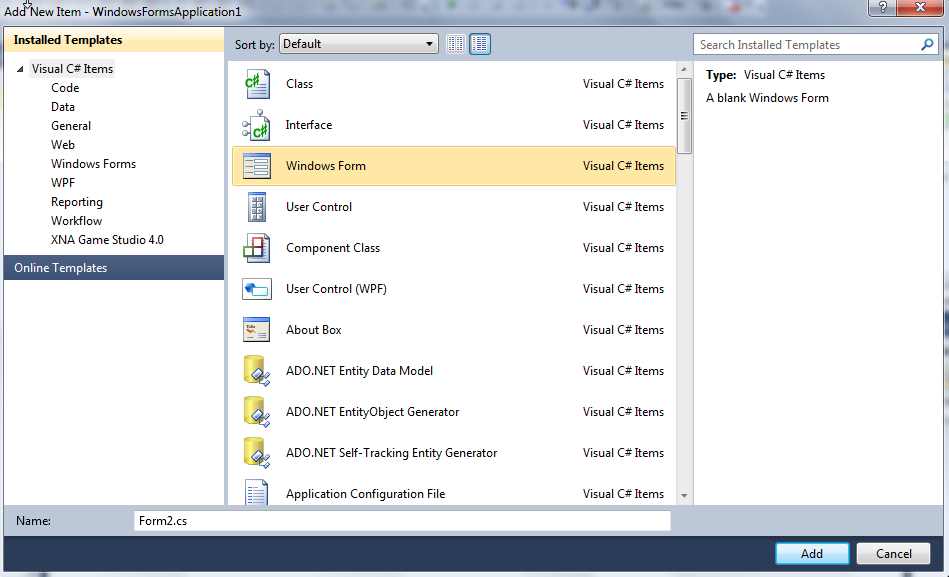949x577 pixels.
Task: Choose the Web category
Action: 63,145
